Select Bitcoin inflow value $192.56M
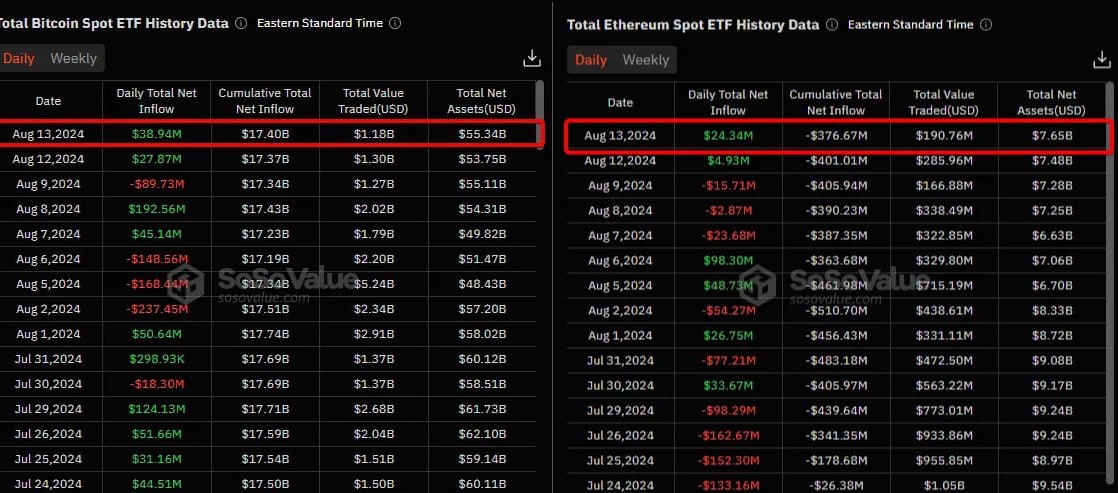 click(x=156, y=209)
